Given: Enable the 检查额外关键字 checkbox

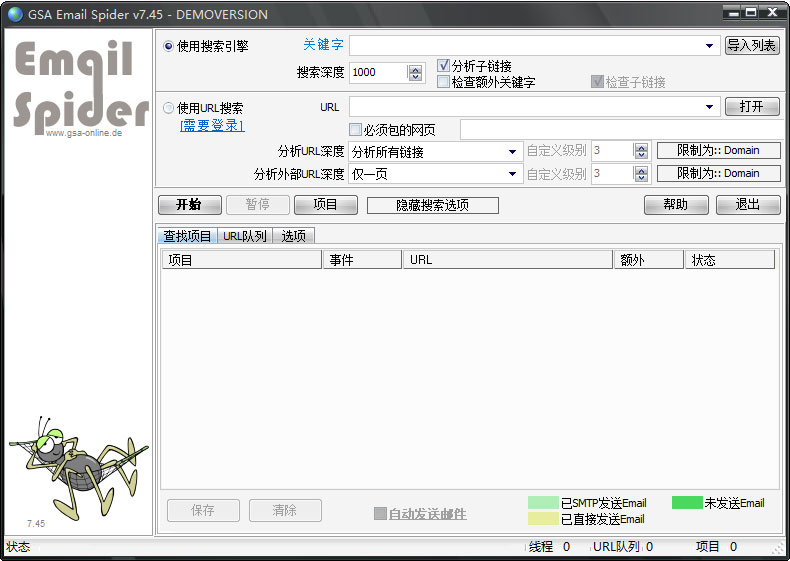Looking at the screenshot, I should tap(443, 82).
